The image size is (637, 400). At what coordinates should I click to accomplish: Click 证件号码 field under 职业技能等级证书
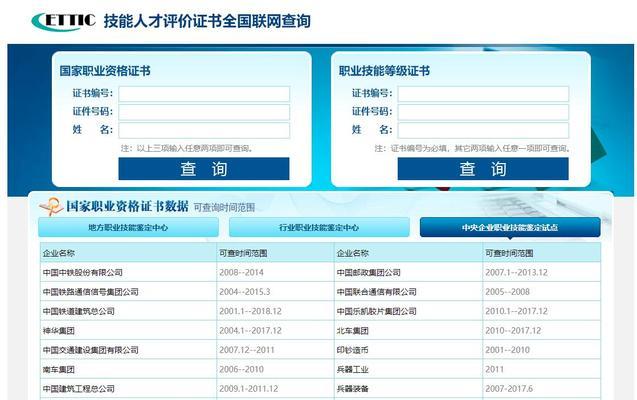click(483, 112)
